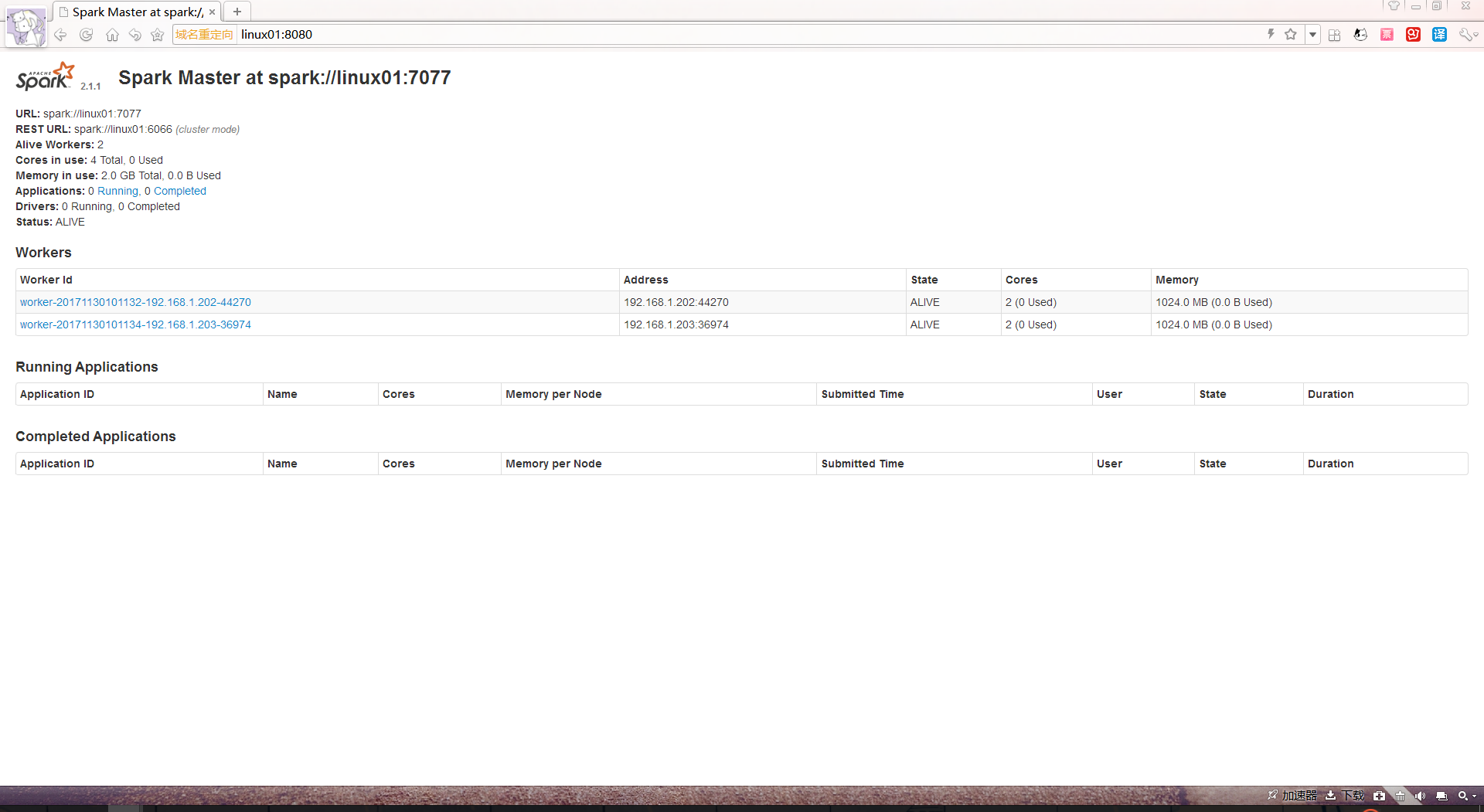1484x812 pixels.
Task: Click the window/screen icon in status bar
Action: (1441, 796)
